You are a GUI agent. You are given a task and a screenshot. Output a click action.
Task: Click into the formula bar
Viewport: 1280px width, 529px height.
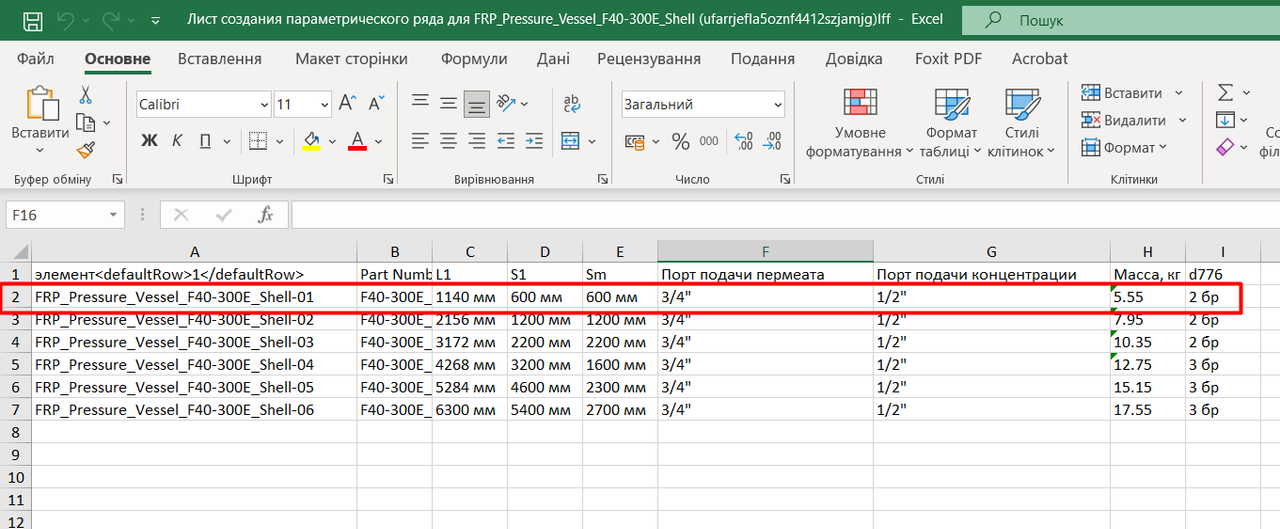coord(785,215)
